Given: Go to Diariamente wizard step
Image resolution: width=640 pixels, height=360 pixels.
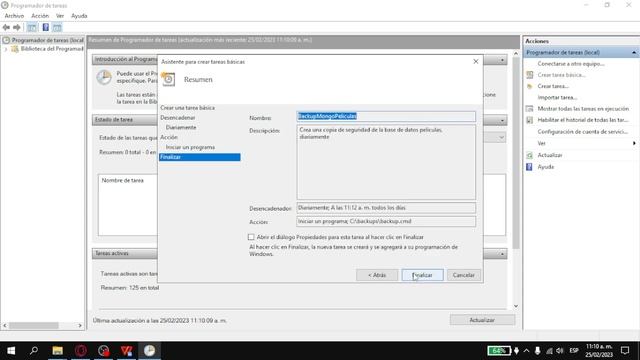Looking at the screenshot, I should pyautogui.click(x=181, y=127).
